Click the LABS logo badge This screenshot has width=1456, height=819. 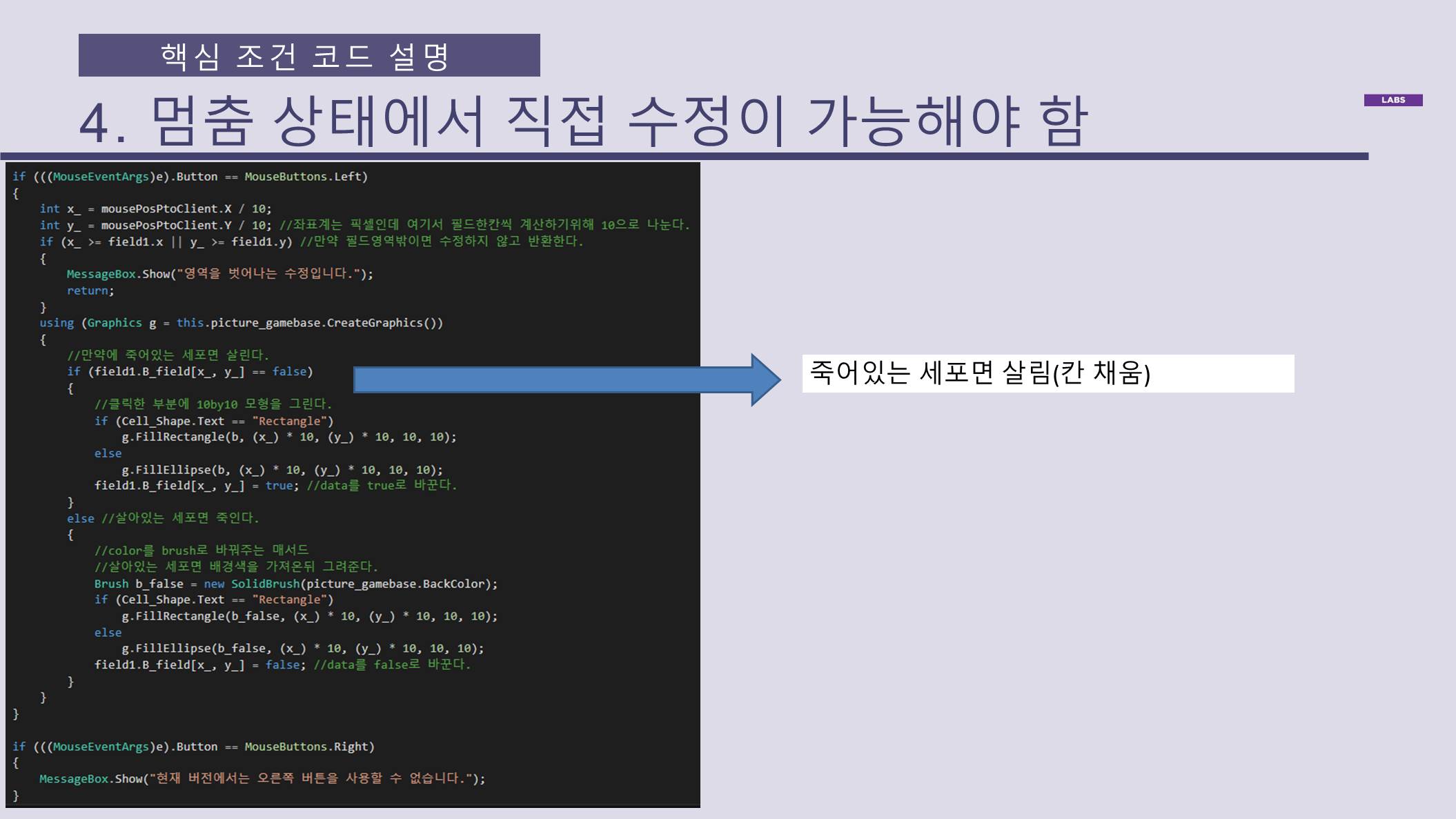[1393, 100]
